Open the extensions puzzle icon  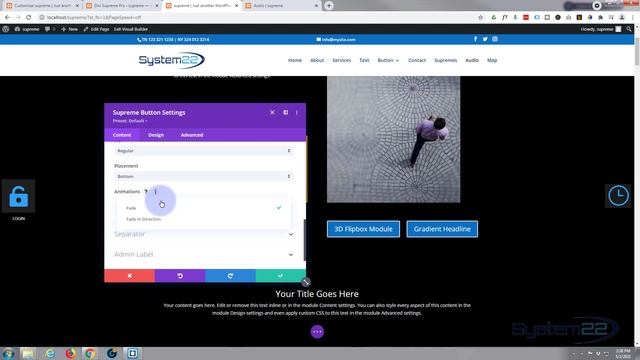tap(600, 18)
